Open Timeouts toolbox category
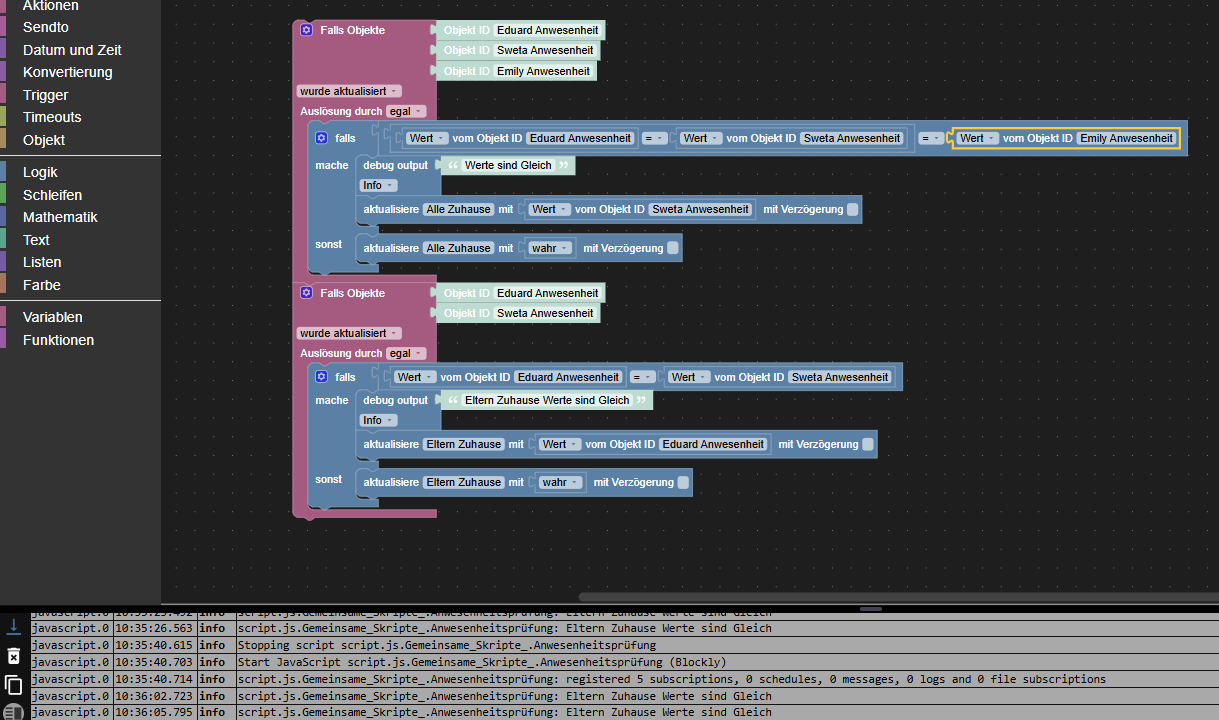This screenshot has height=720, width=1219. 52,117
